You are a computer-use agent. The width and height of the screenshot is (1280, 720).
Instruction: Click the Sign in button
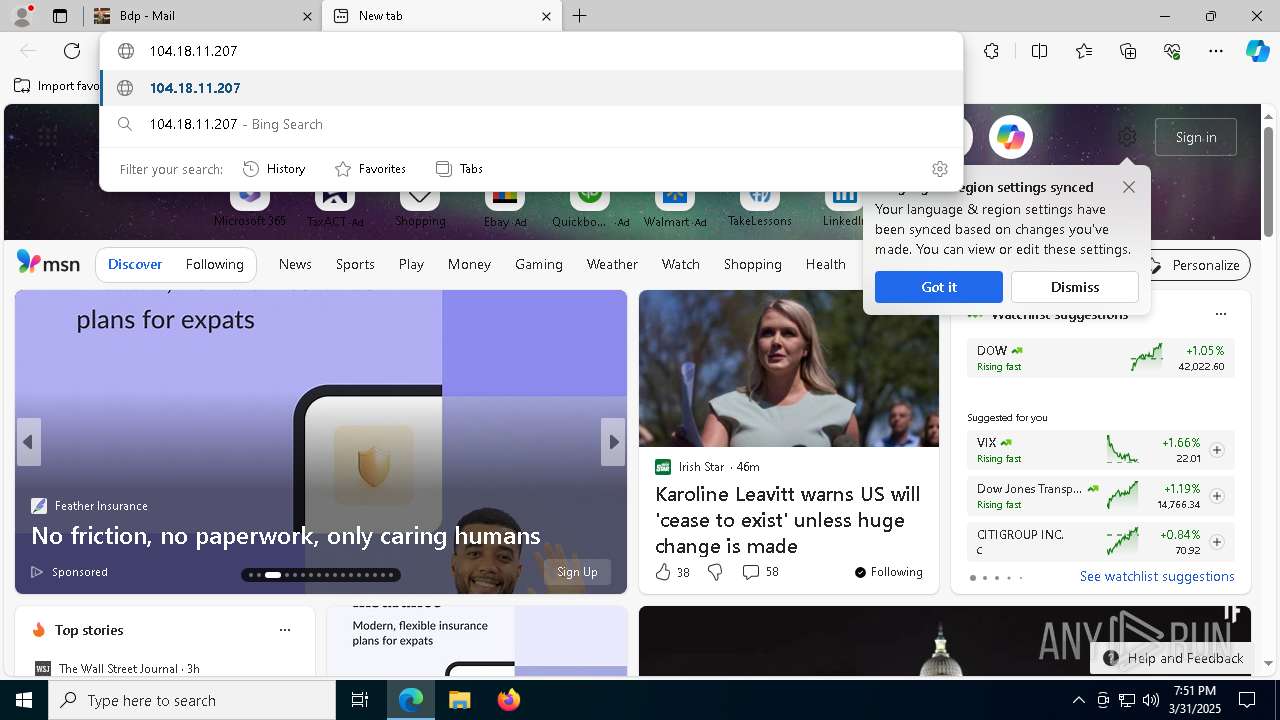(x=1195, y=137)
